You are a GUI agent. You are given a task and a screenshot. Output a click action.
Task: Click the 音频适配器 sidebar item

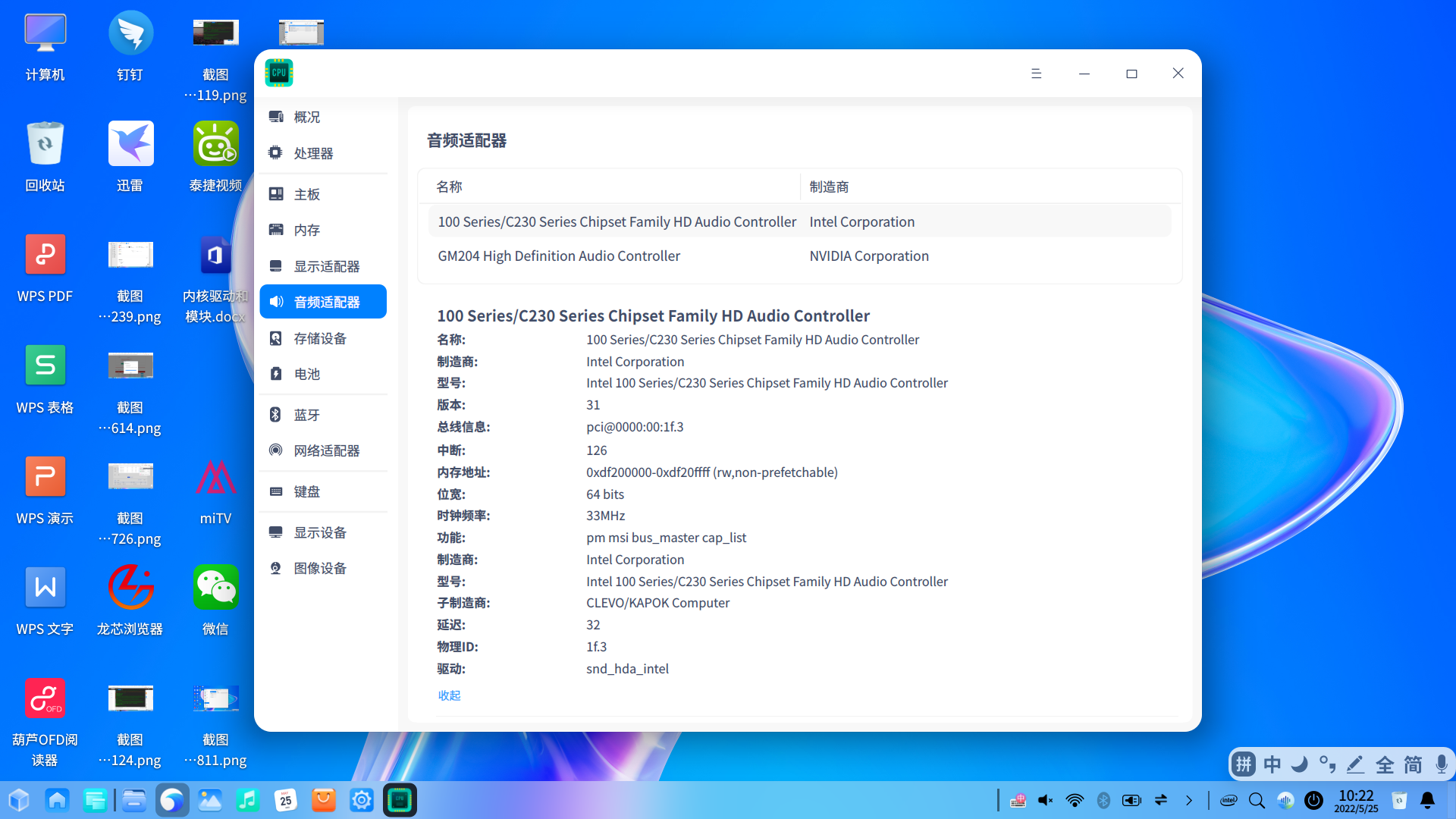[323, 302]
